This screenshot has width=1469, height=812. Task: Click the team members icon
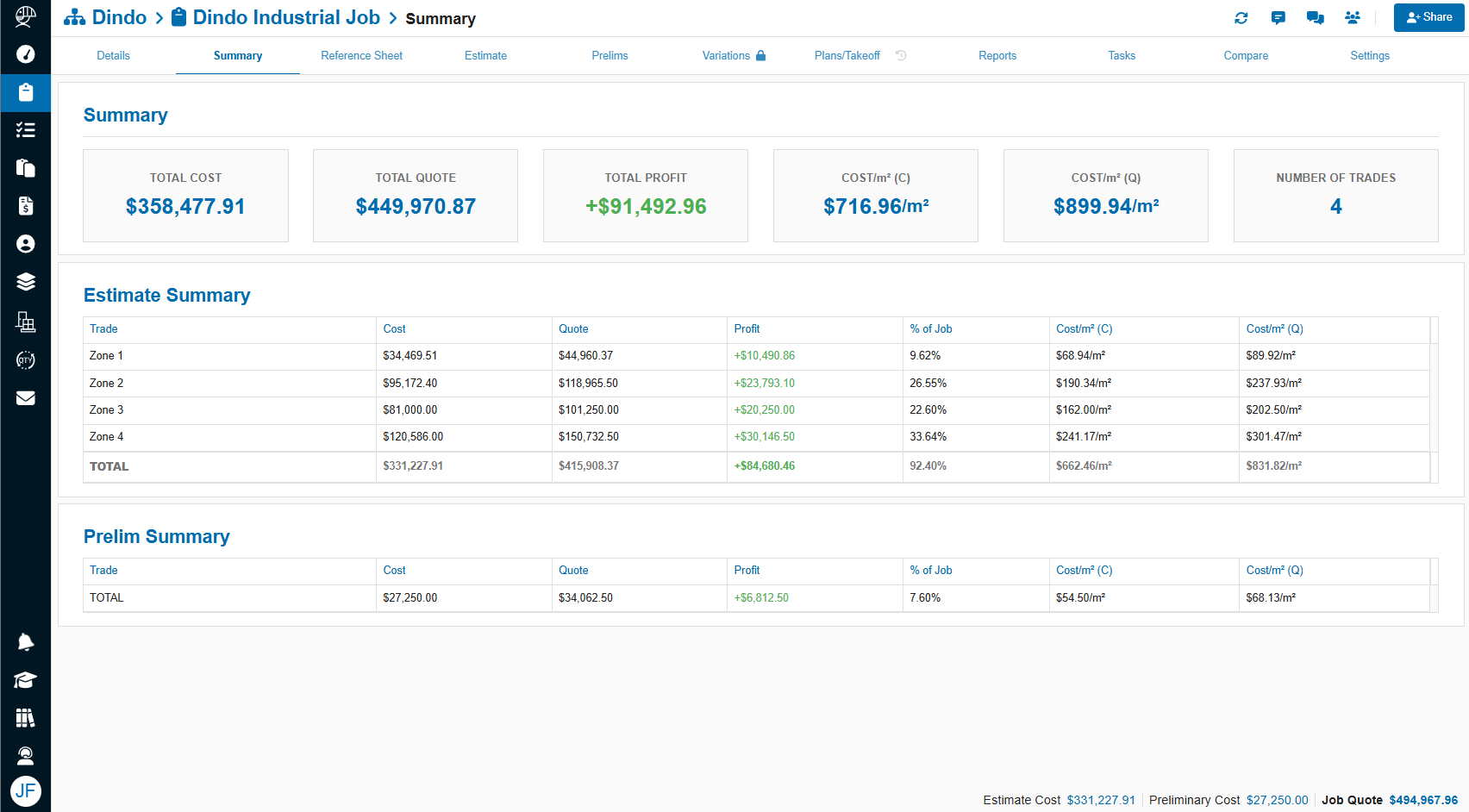[x=1353, y=18]
